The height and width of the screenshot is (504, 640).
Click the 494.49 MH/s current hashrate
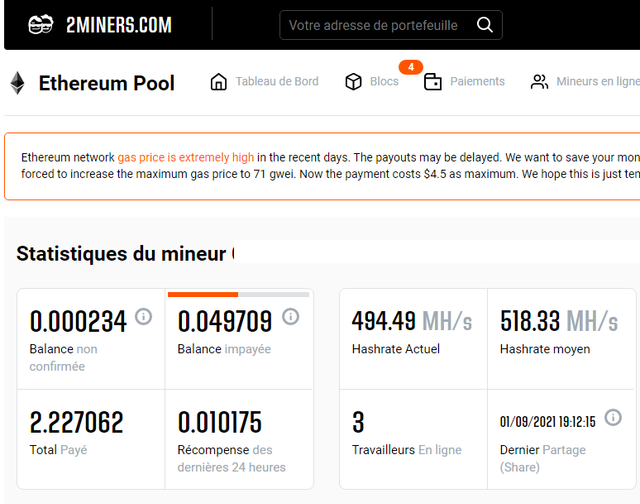pos(412,321)
